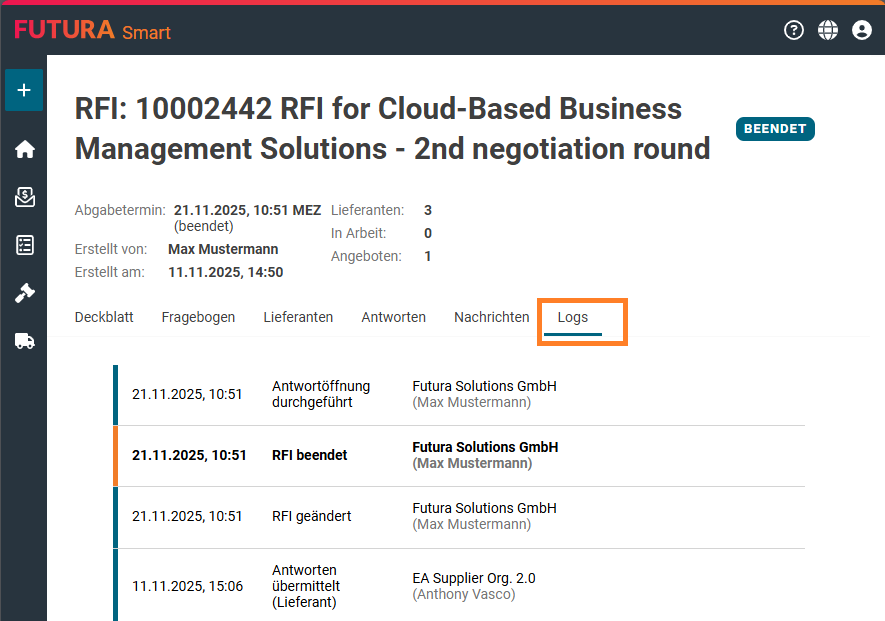
Task: Open the help question mark icon
Action: (x=794, y=30)
